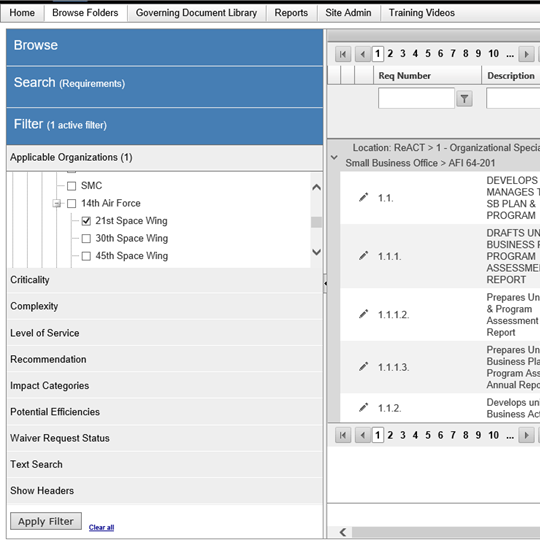Open the Site Admin tab

tap(348, 13)
